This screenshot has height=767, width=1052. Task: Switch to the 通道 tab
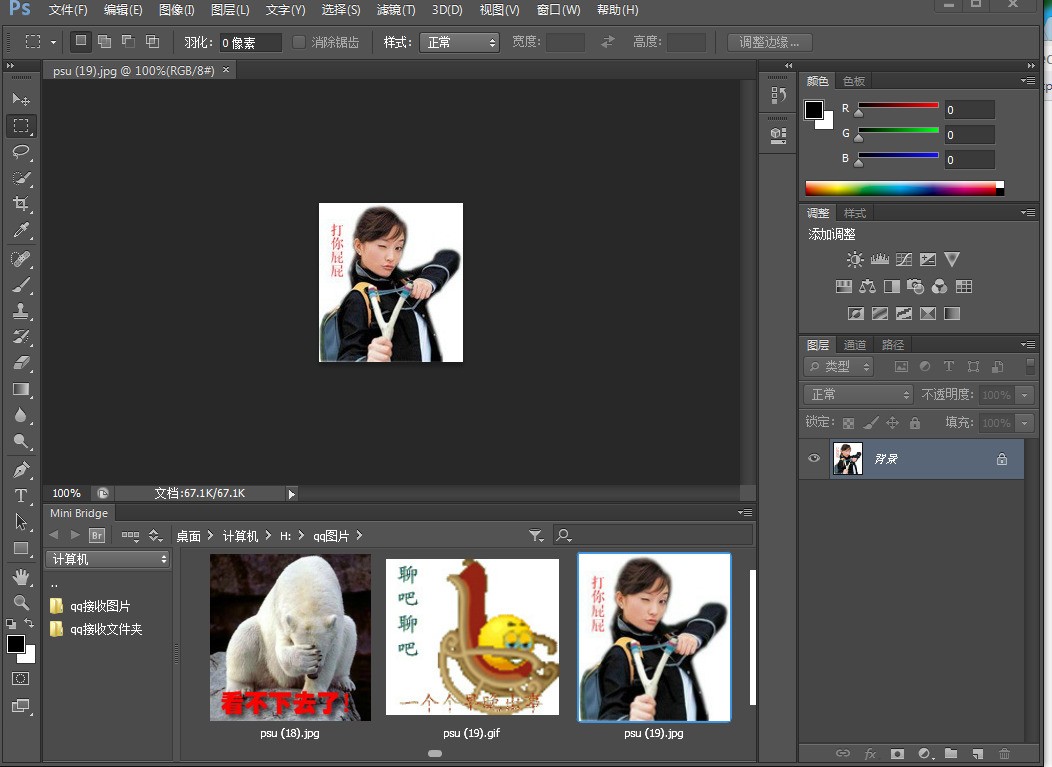[855, 345]
